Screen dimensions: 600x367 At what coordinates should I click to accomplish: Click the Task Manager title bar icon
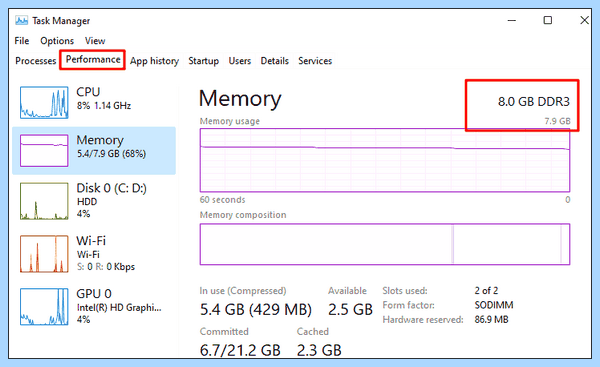[x=21, y=20]
